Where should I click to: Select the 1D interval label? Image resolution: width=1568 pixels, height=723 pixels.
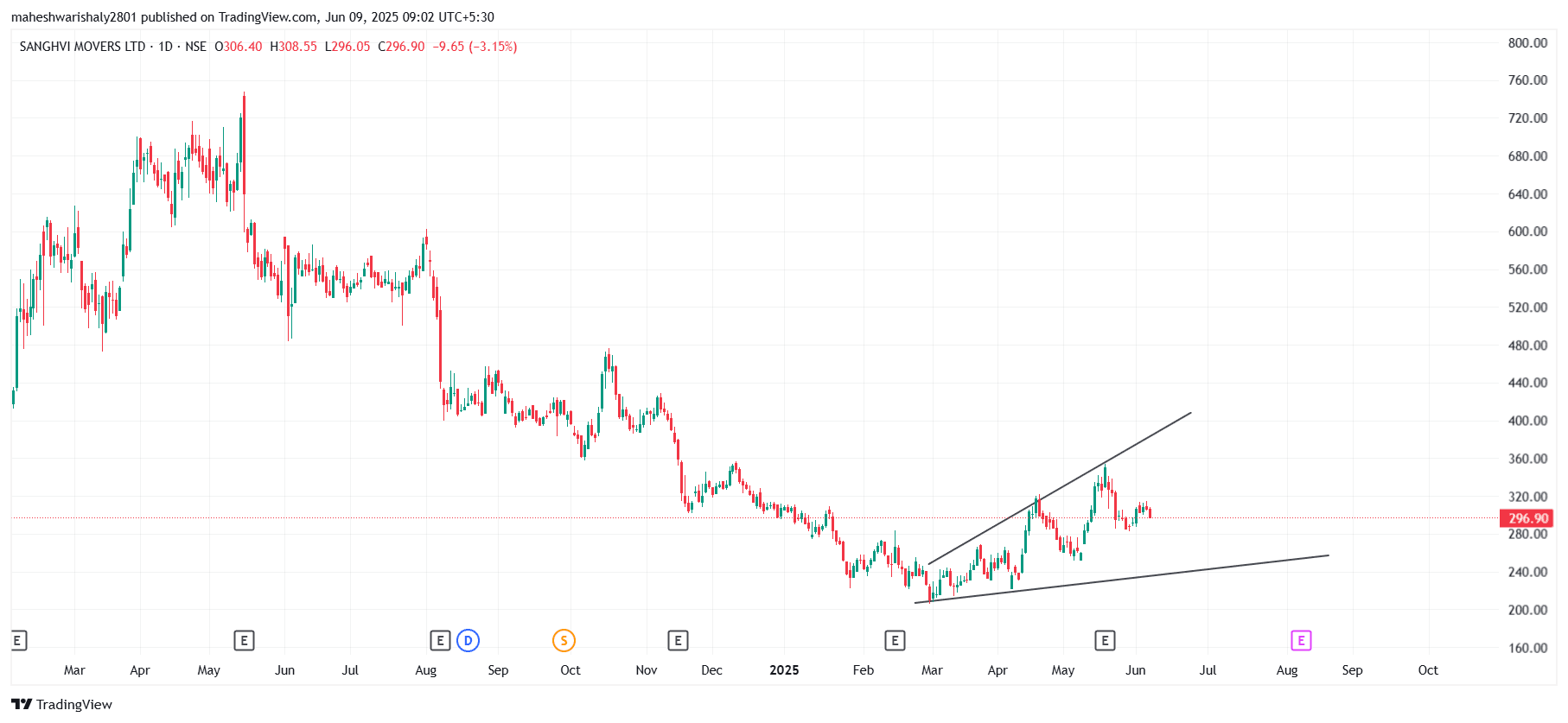coord(165,47)
